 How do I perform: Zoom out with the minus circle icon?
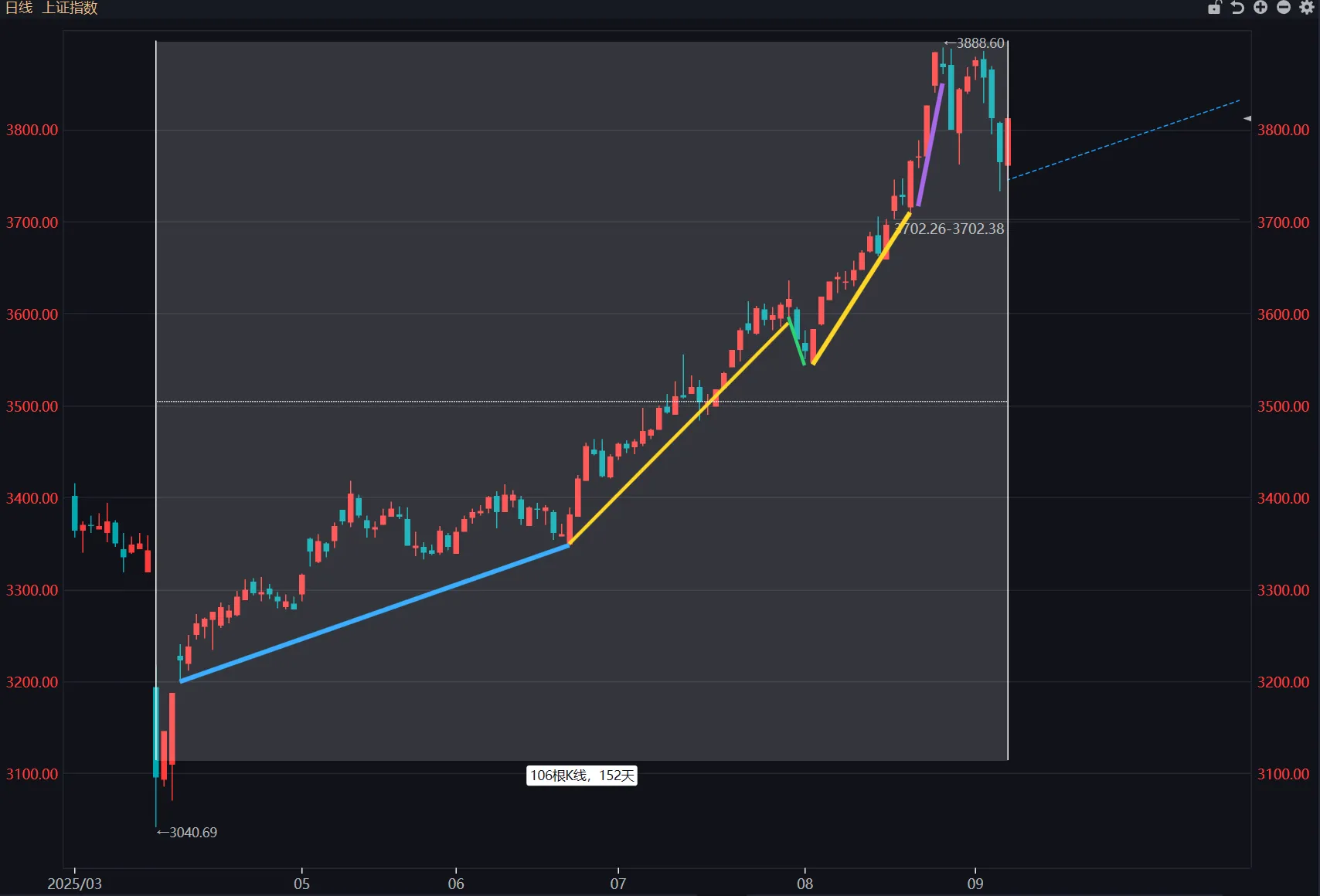pyautogui.click(x=1284, y=8)
